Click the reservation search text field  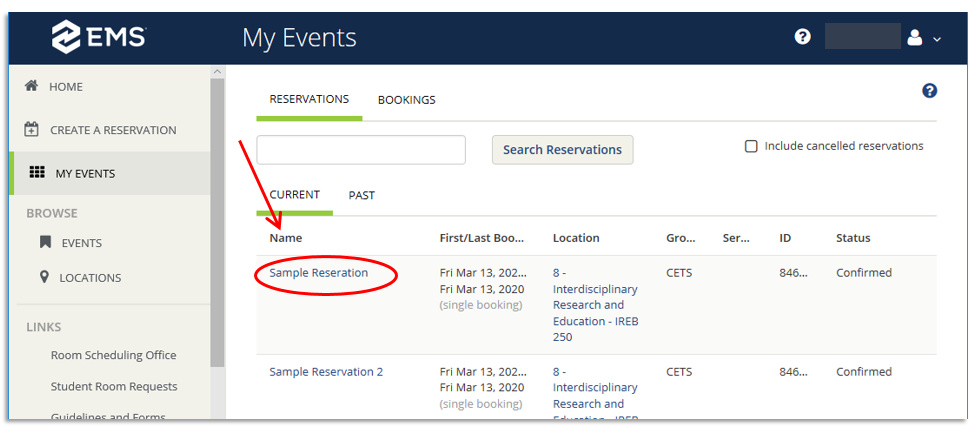pyautogui.click(x=361, y=150)
